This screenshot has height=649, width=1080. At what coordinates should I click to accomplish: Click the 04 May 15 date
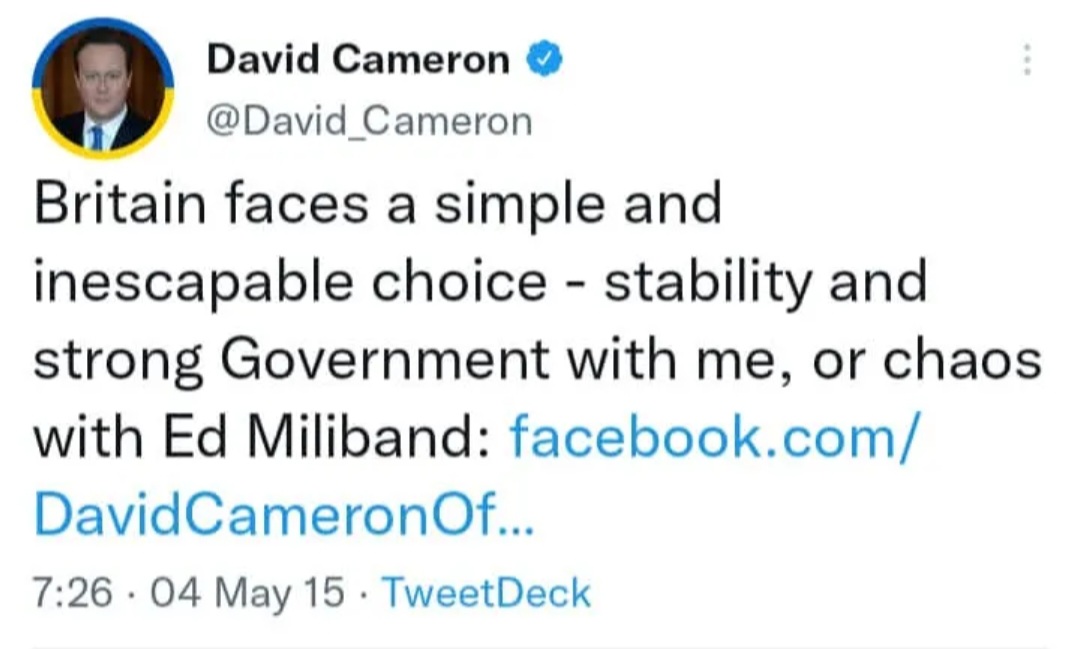click(247, 593)
